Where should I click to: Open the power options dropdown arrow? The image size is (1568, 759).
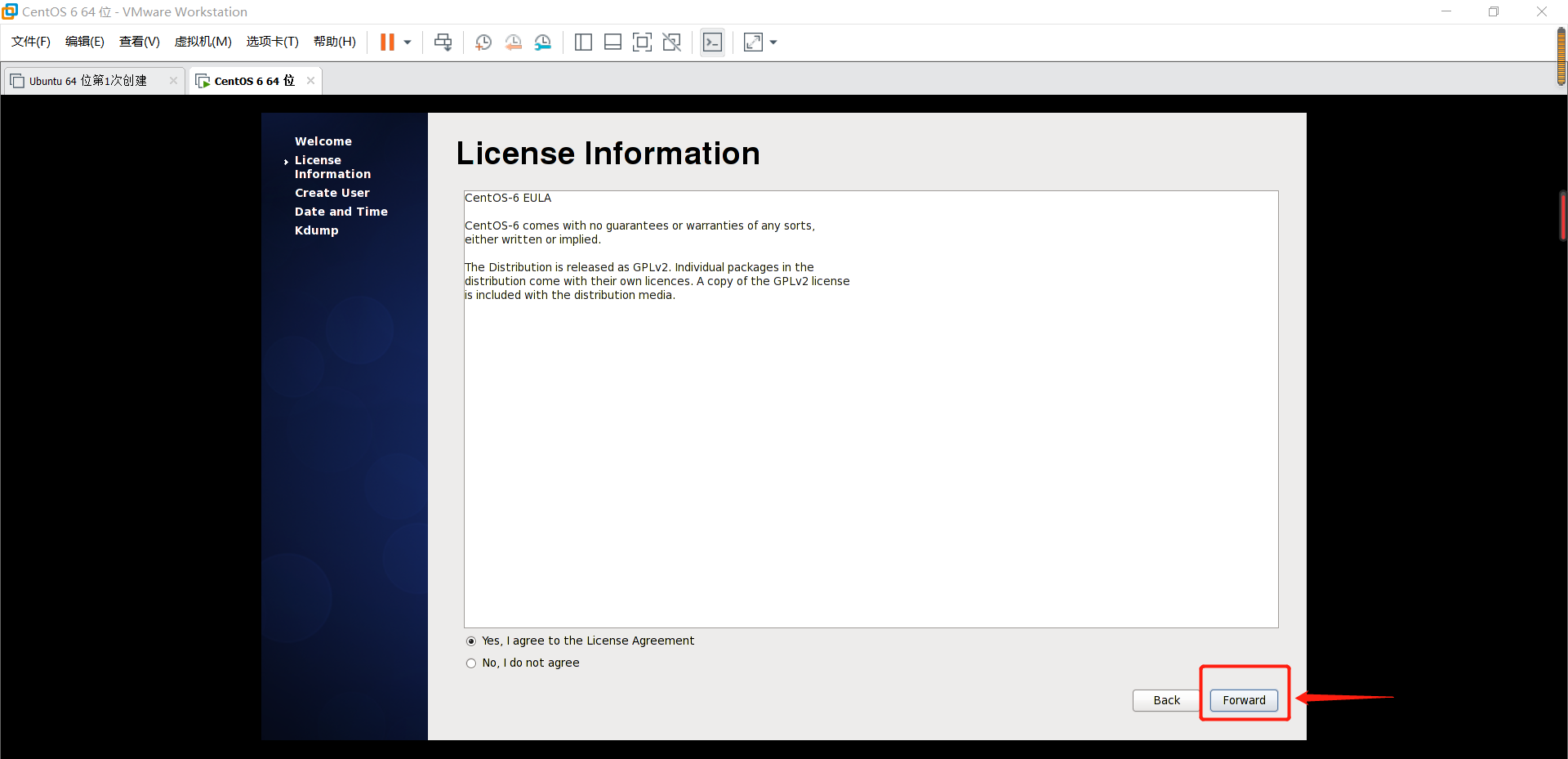(x=408, y=42)
